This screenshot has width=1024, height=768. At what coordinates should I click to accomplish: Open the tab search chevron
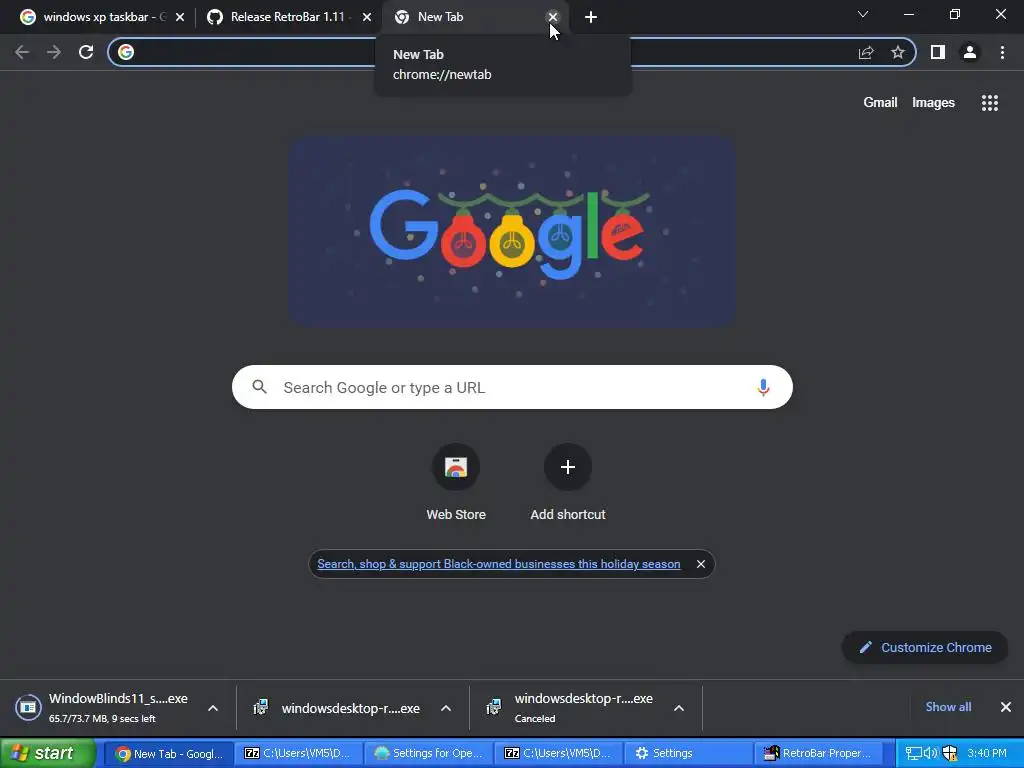pyautogui.click(x=863, y=14)
